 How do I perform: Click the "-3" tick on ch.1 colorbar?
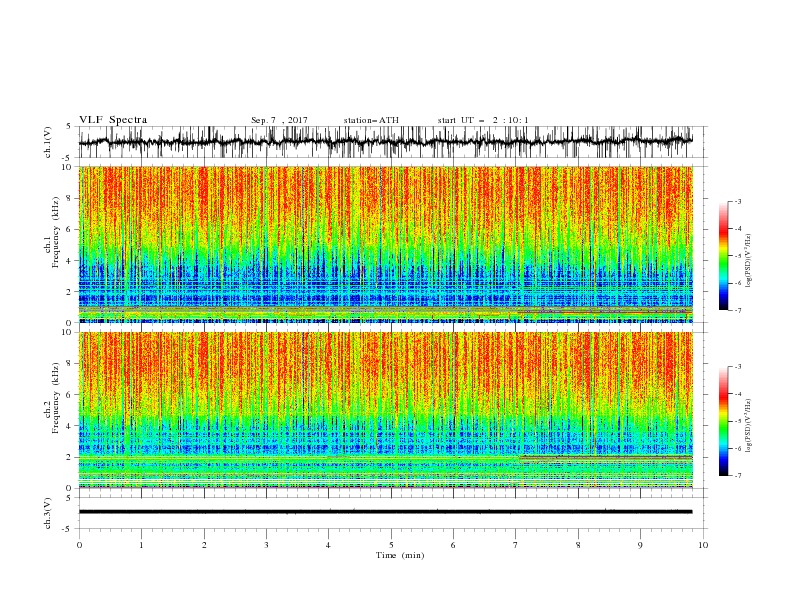[738, 201]
